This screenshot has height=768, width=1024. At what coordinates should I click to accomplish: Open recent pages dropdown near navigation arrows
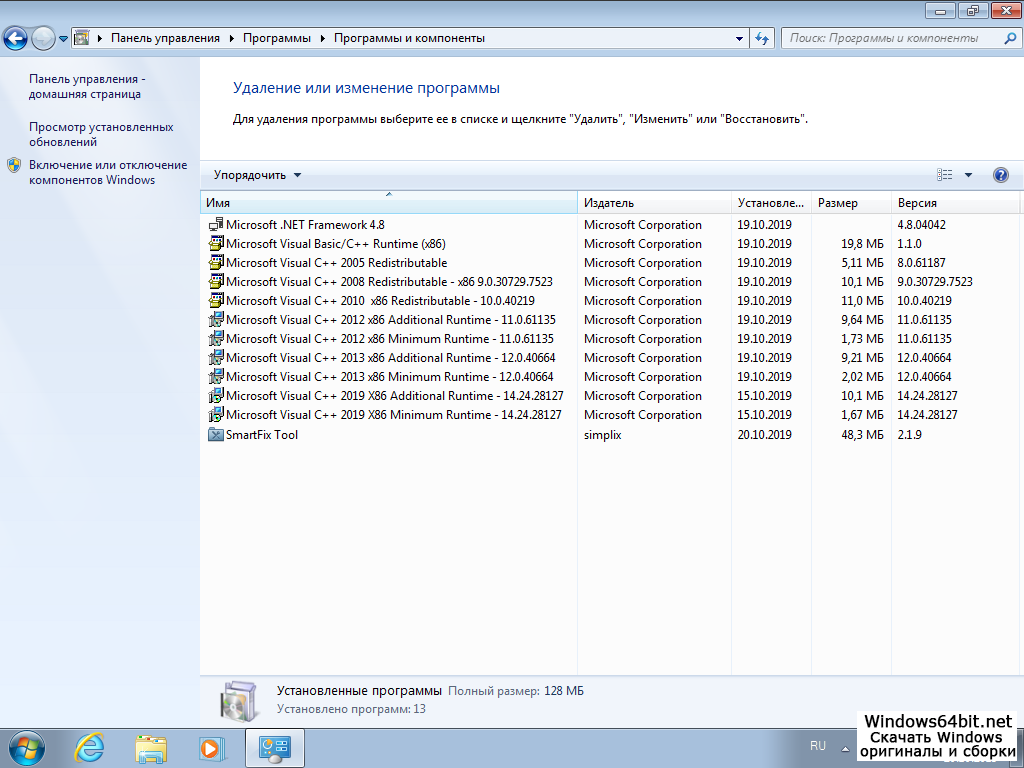tap(64, 39)
